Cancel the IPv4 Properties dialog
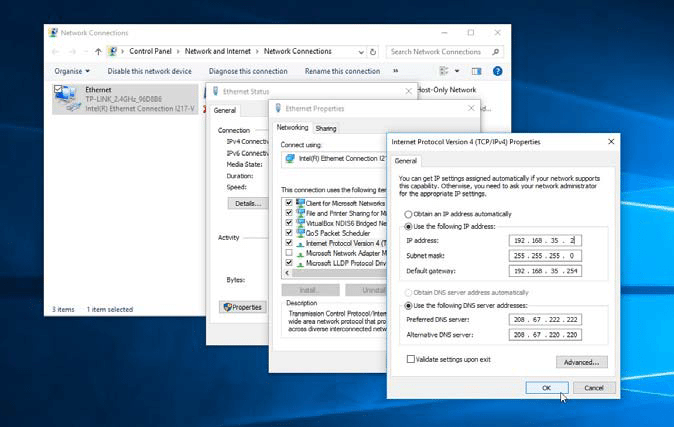Viewport: 674px width, 427px height. pyautogui.click(x=594, y=388)
